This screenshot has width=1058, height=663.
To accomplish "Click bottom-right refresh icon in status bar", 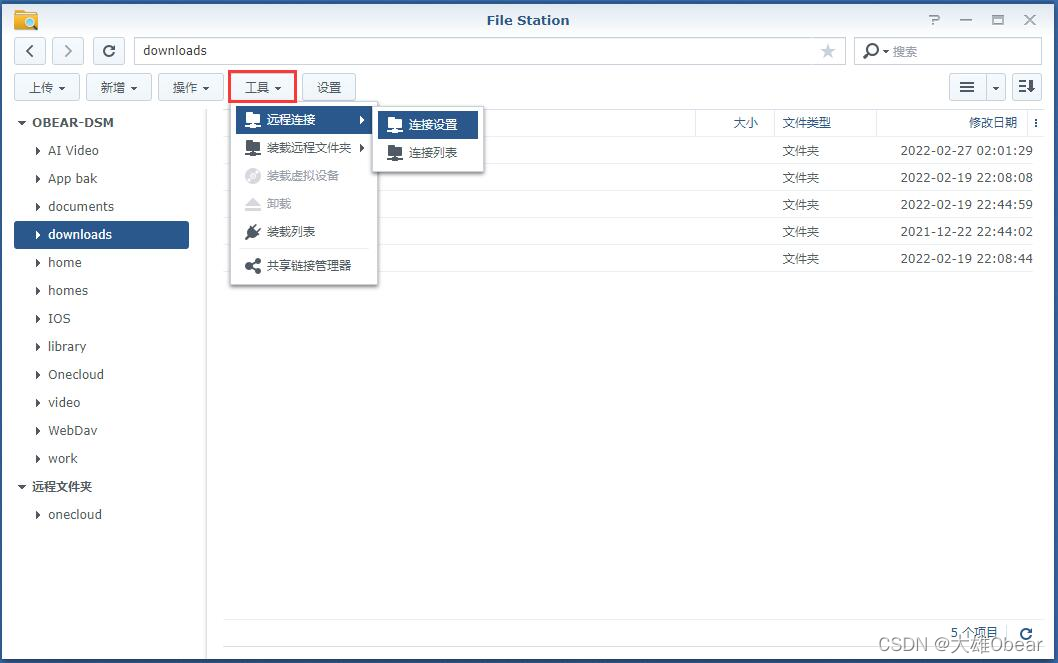I will 1026,633.
